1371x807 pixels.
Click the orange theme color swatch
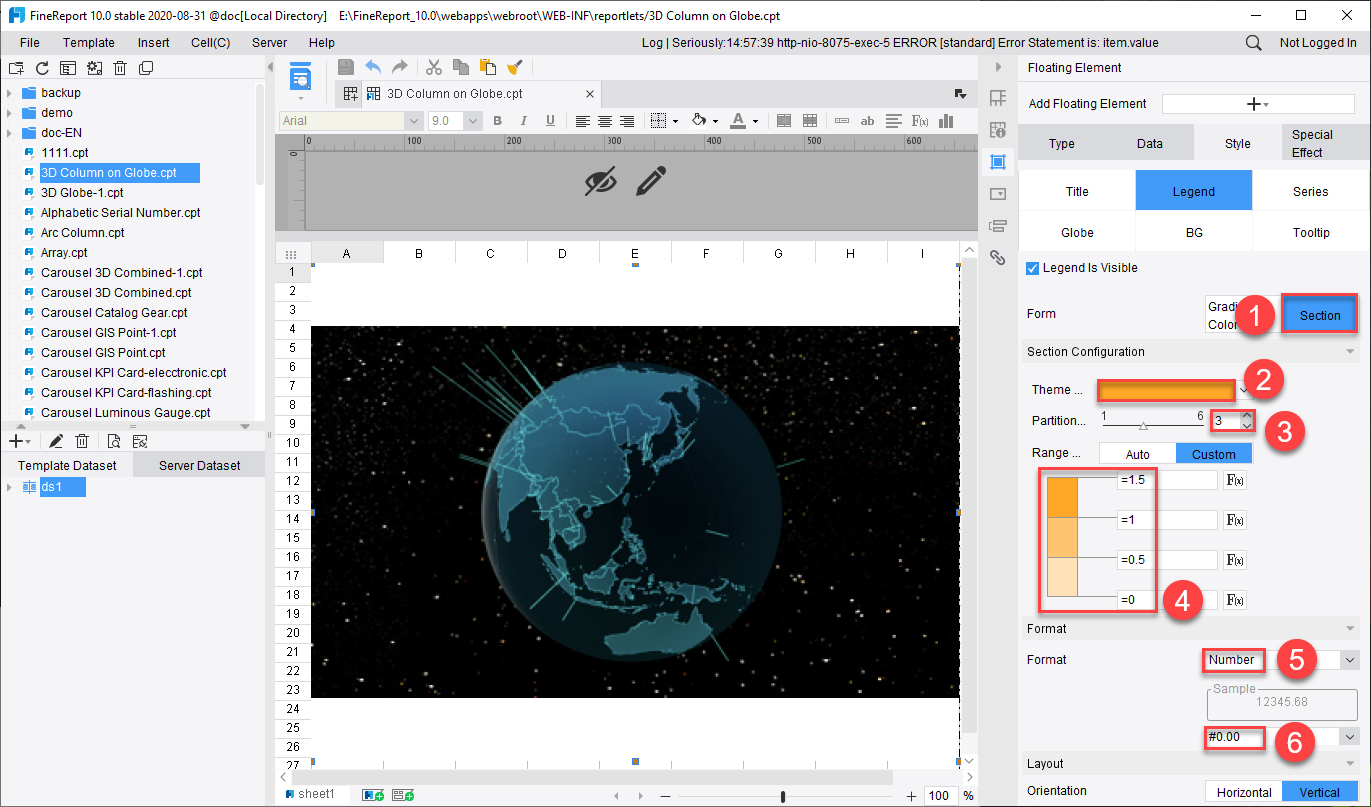[1166, 390]
